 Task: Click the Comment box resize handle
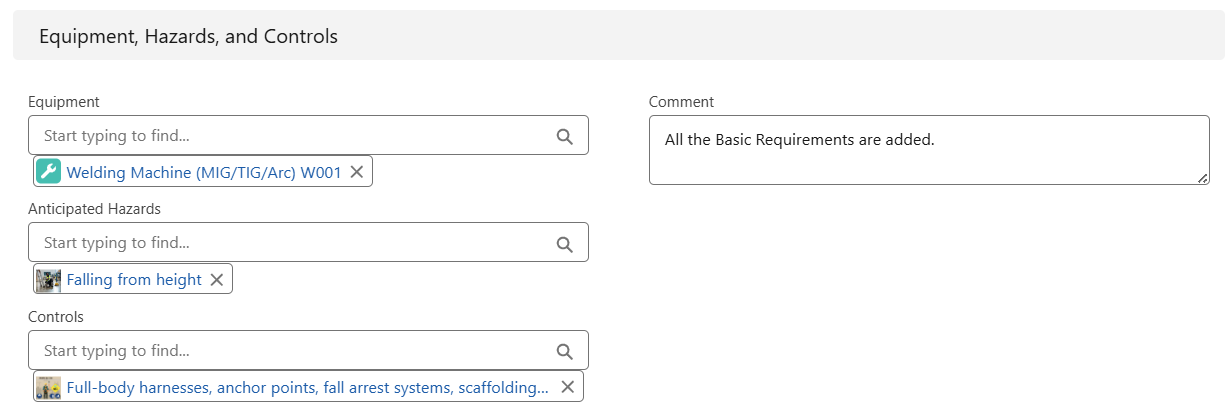tap(1203, 178)
